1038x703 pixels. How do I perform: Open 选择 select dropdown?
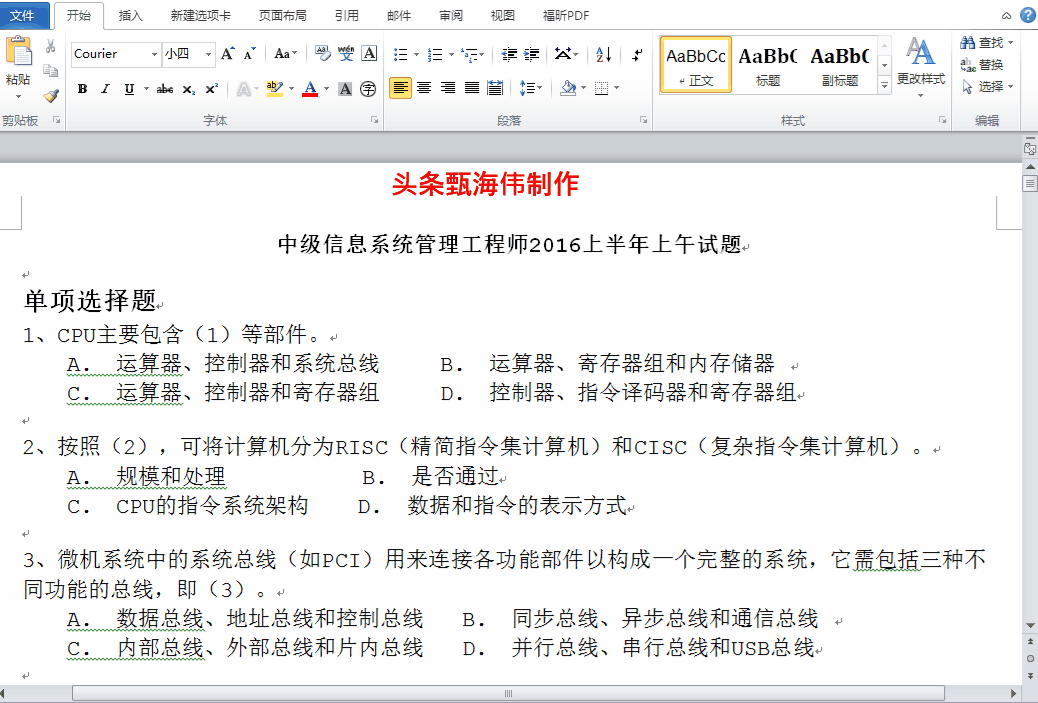click(988, 87)
